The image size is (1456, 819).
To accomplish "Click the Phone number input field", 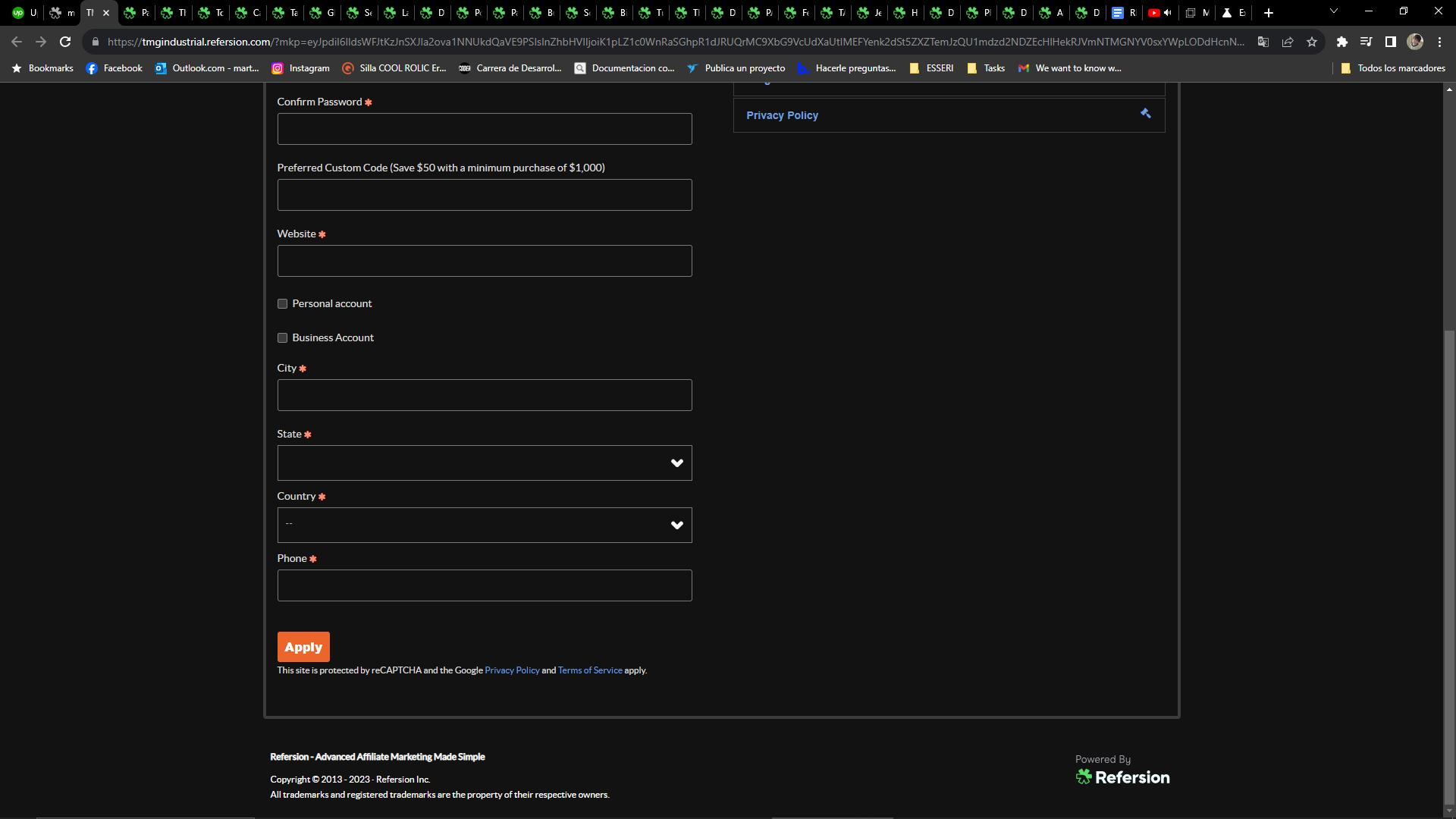I will [484, 584].
